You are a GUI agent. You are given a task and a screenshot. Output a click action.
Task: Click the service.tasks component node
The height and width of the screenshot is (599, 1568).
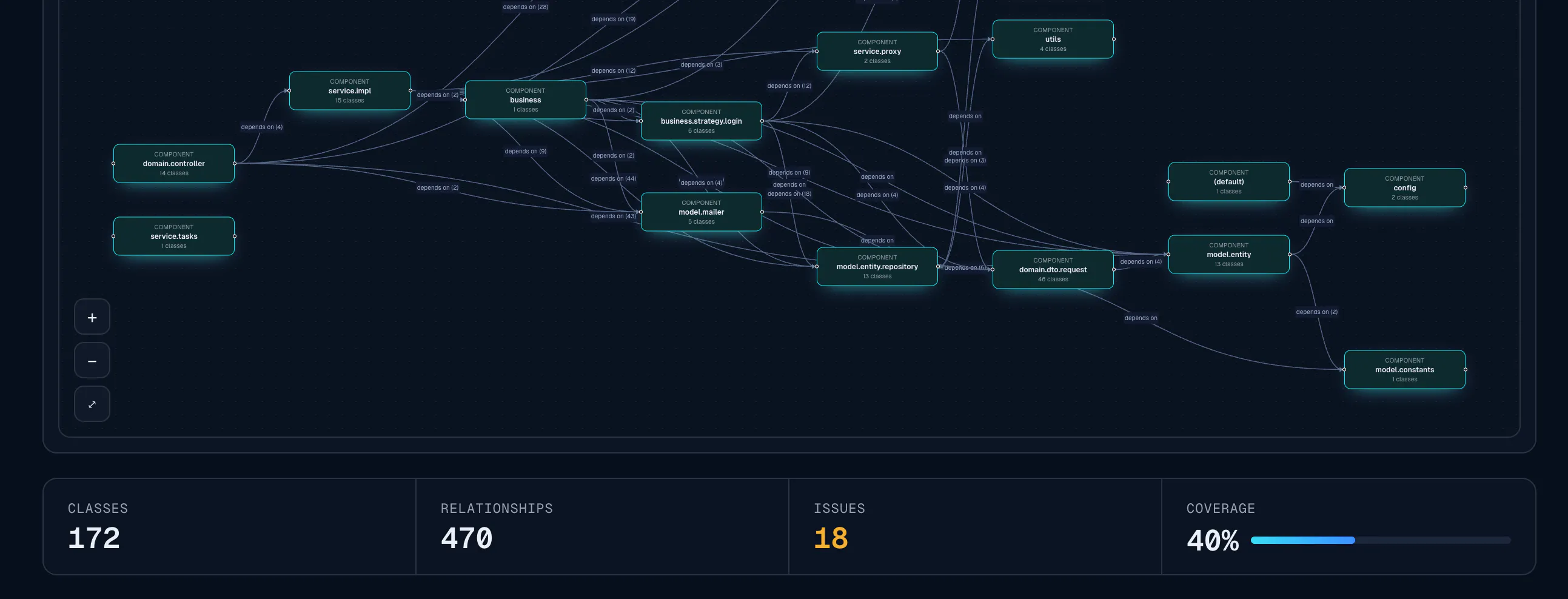coord(173,236)
